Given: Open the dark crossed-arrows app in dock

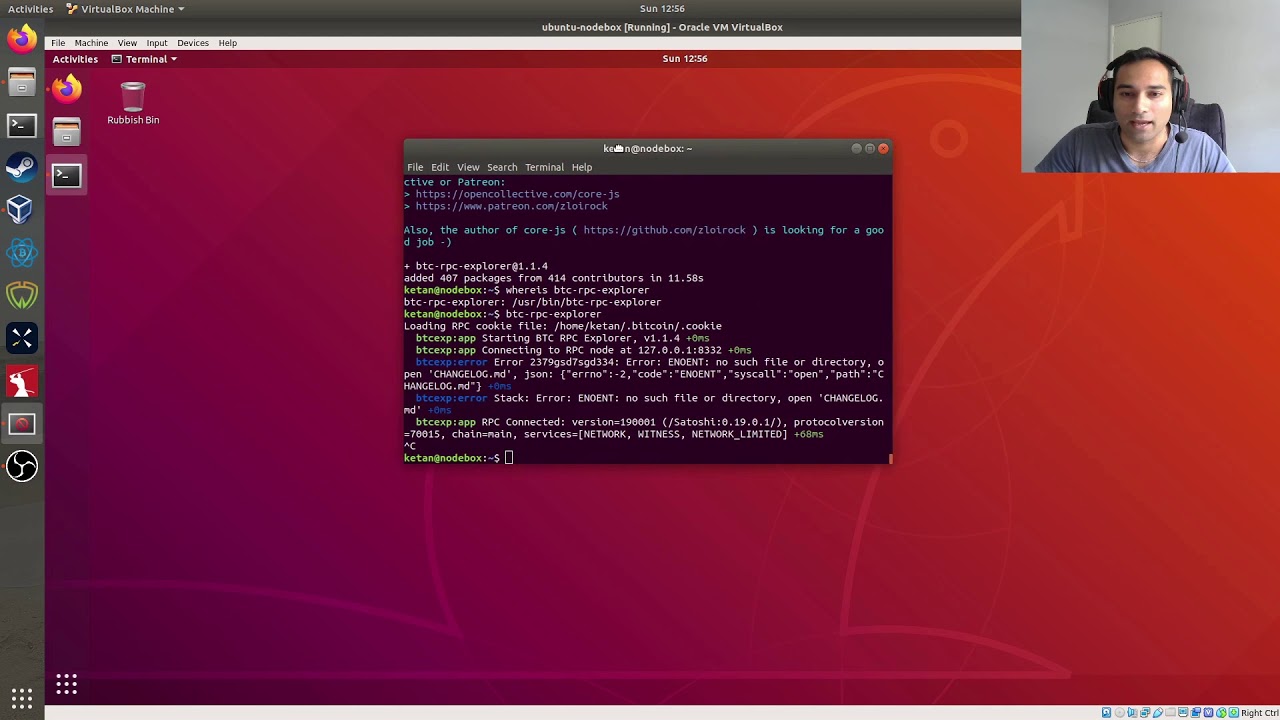Looking at the screenshot, I should (22, 338).
